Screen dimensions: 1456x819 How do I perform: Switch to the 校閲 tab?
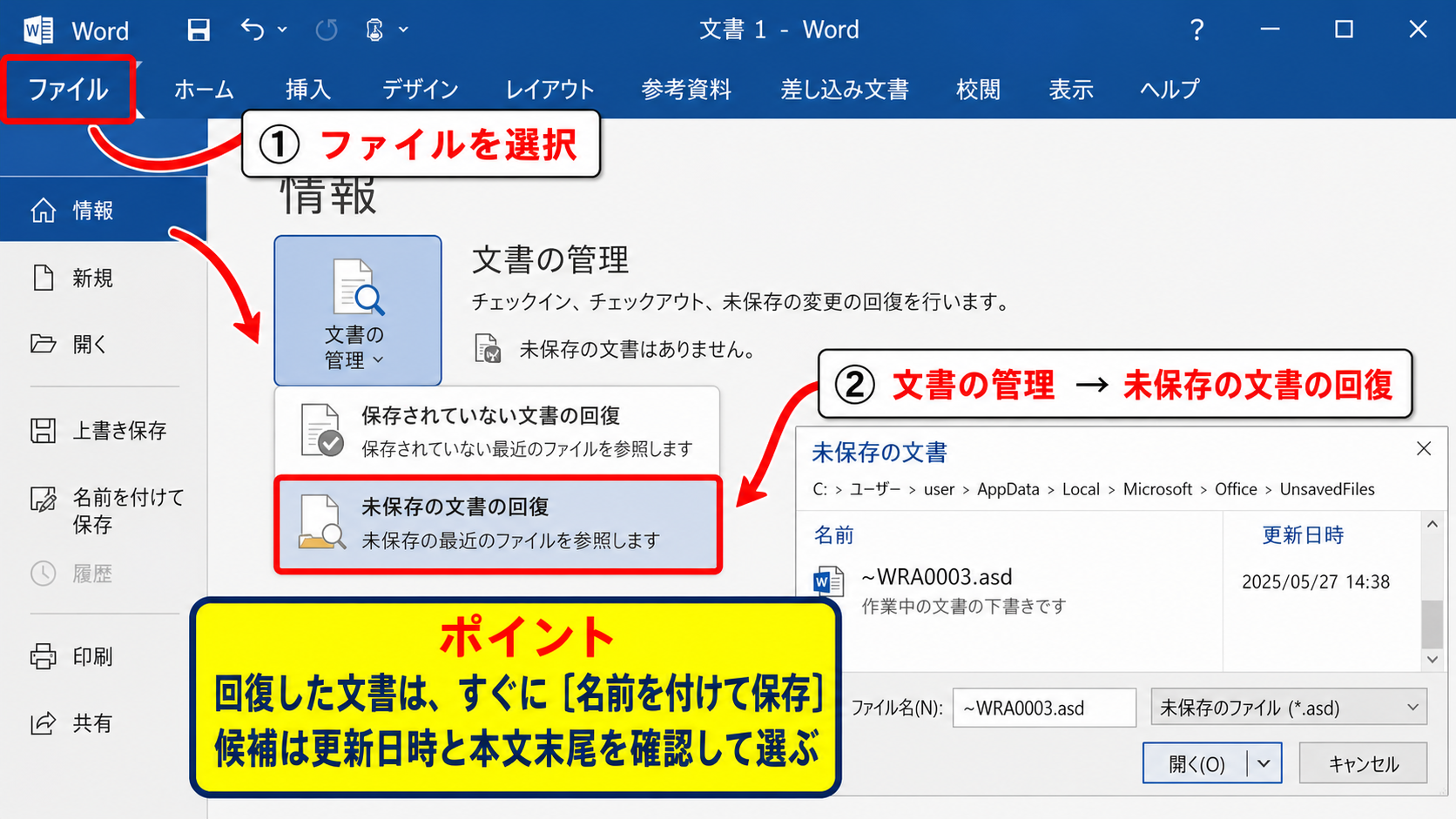pyautogui.click(x=978, y=89)
